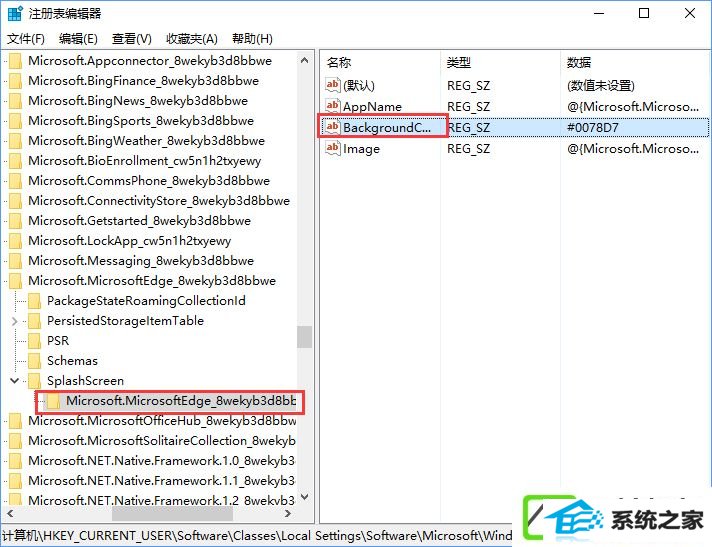
Task: Expand the PersistedStorageItemTable key
Action: (15, 321)
